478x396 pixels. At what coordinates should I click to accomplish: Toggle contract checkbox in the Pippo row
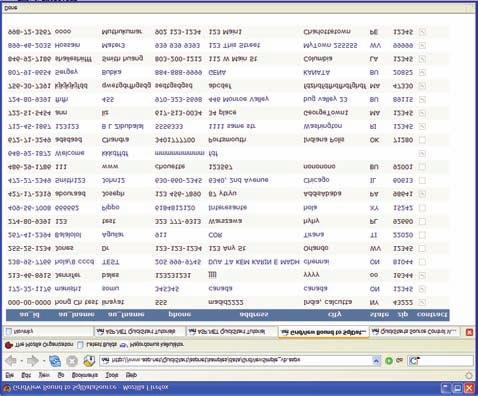(422, 208)
